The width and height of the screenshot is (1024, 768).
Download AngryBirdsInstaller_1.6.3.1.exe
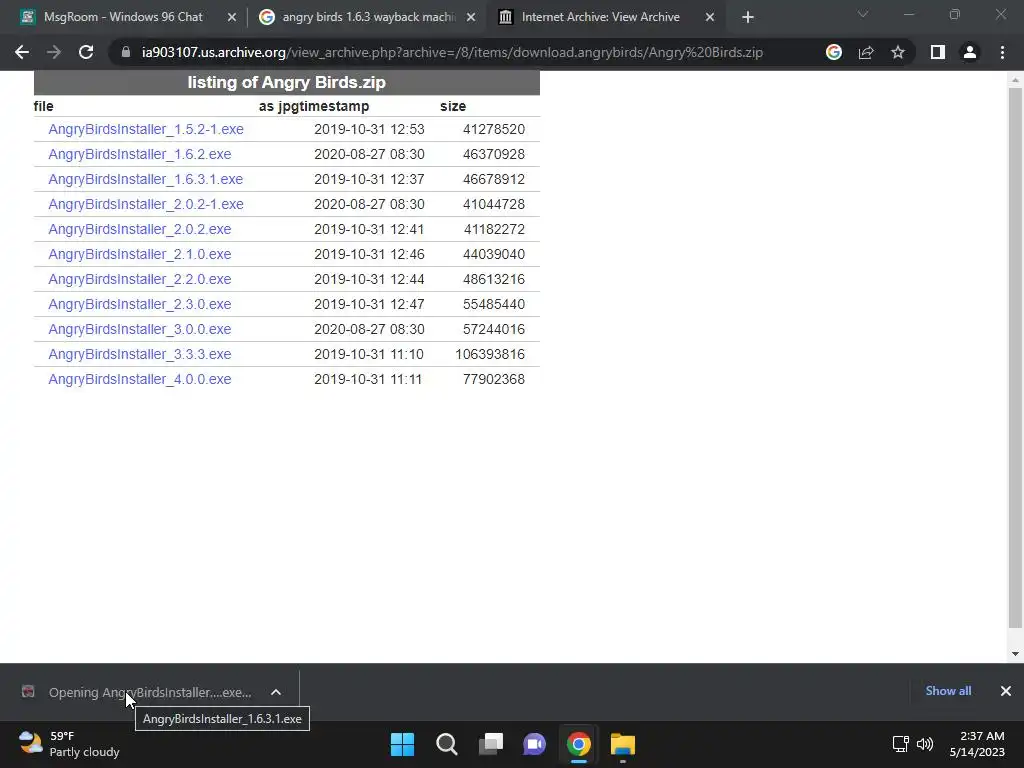tap(146, 179)
